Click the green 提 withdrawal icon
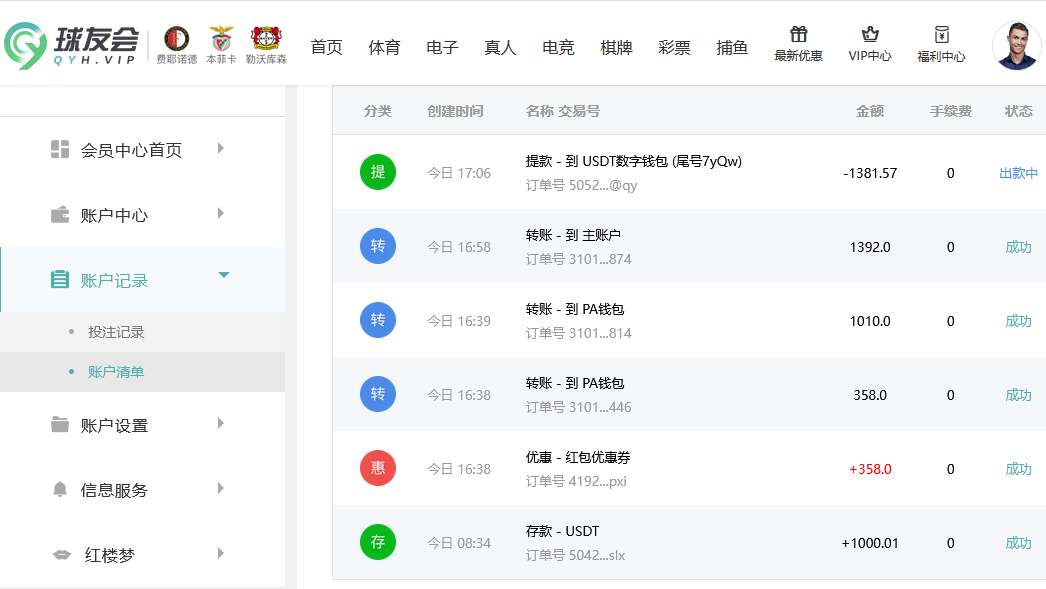Viewport: 1046px width, 589px height. click(x=378, y=173)
